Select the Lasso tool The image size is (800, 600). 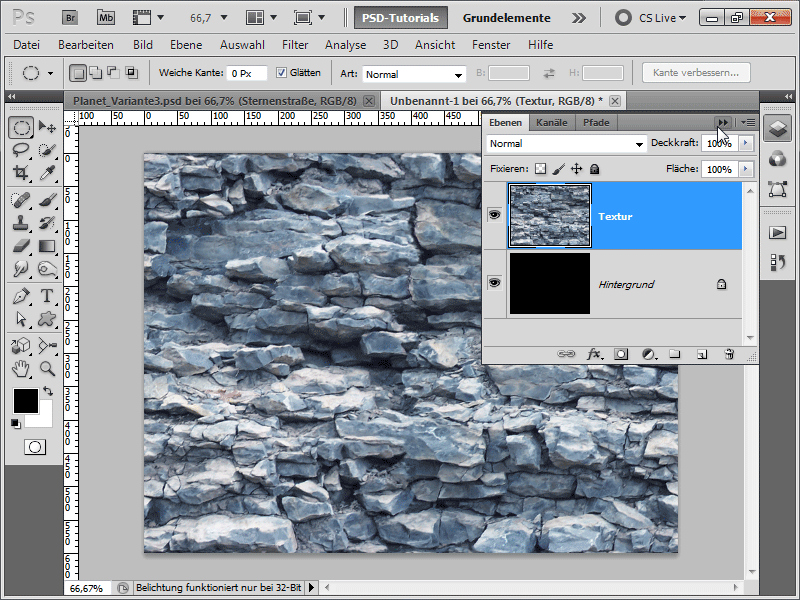[x=21, y=150]
